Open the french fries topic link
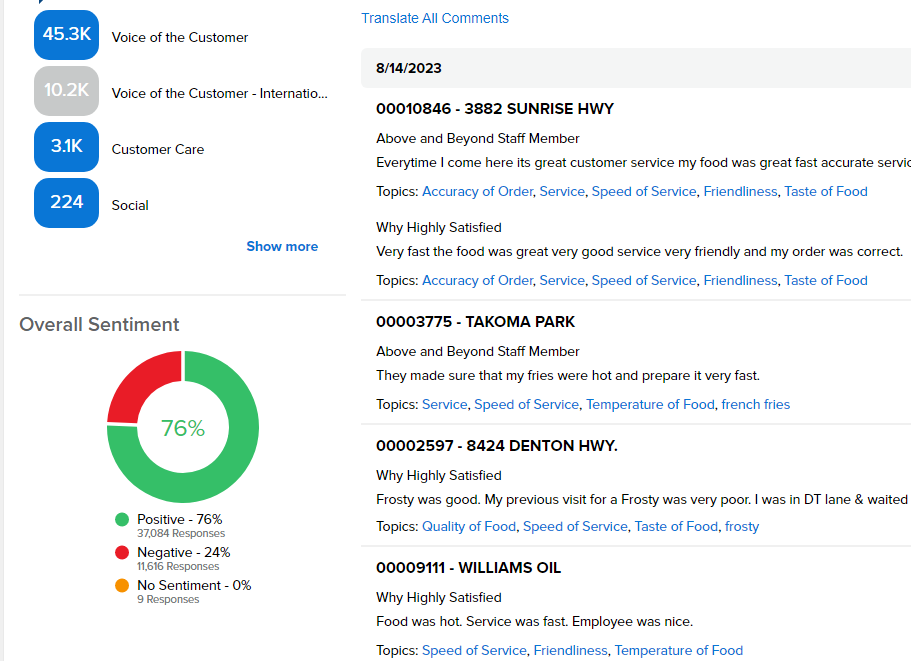Screen dimensions: 911x661 coord(755,404)
